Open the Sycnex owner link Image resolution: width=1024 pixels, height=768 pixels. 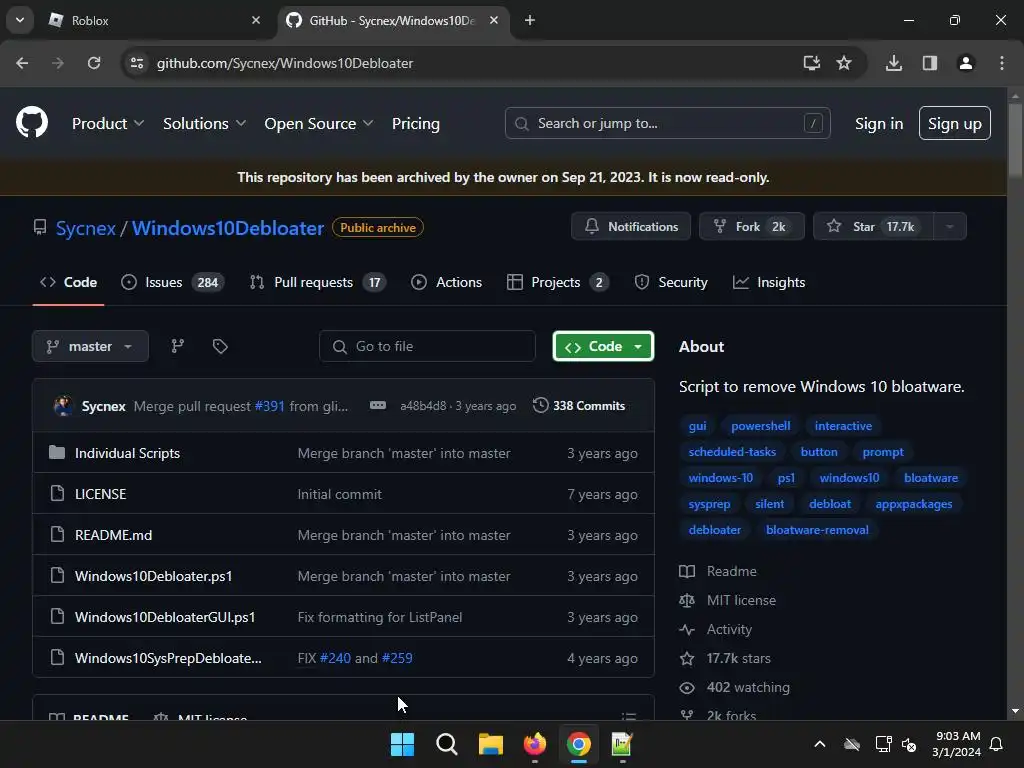86,228
